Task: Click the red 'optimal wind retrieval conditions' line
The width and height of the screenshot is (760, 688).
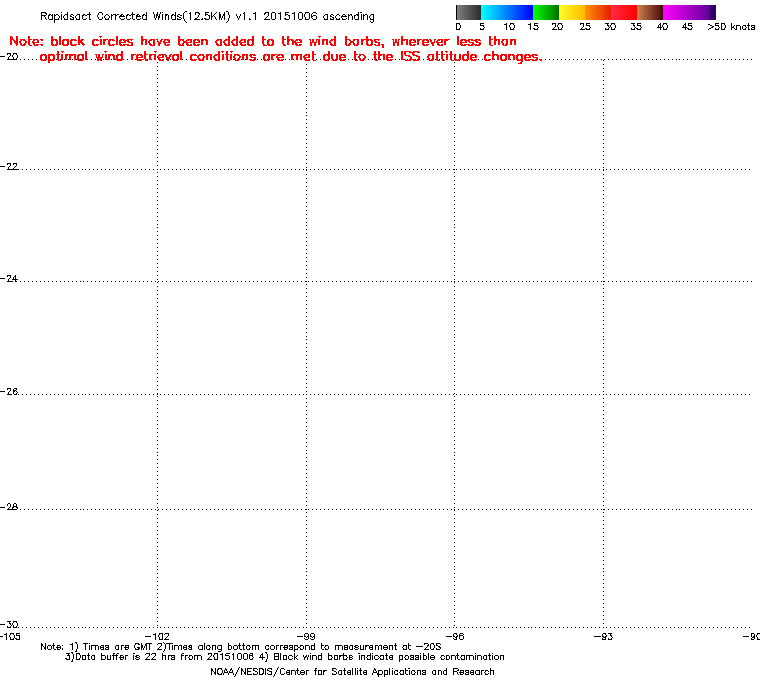Action: (x=291, y=57)
